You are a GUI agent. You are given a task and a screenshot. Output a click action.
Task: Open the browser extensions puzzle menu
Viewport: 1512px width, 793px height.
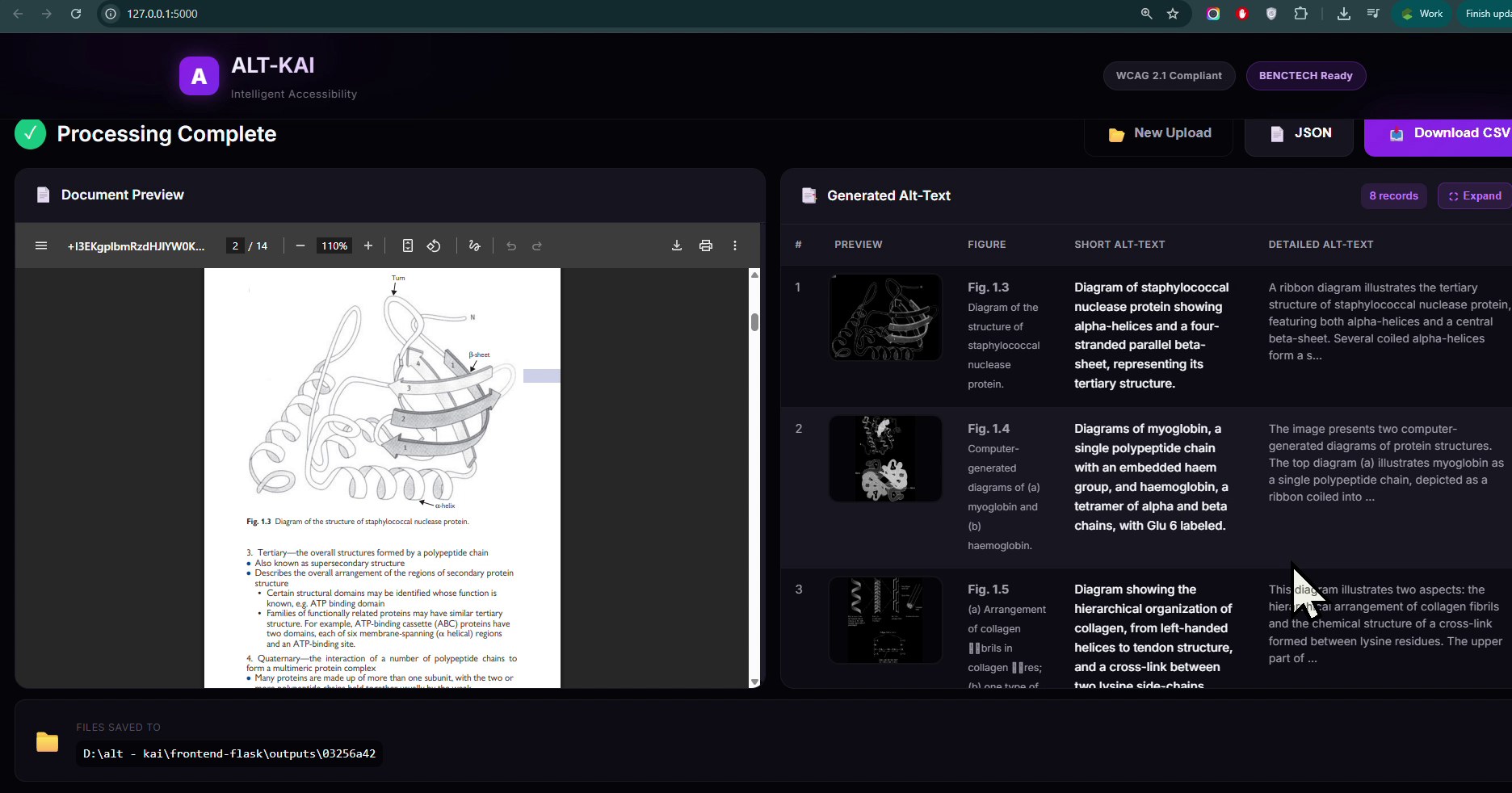coord(1300,14)
